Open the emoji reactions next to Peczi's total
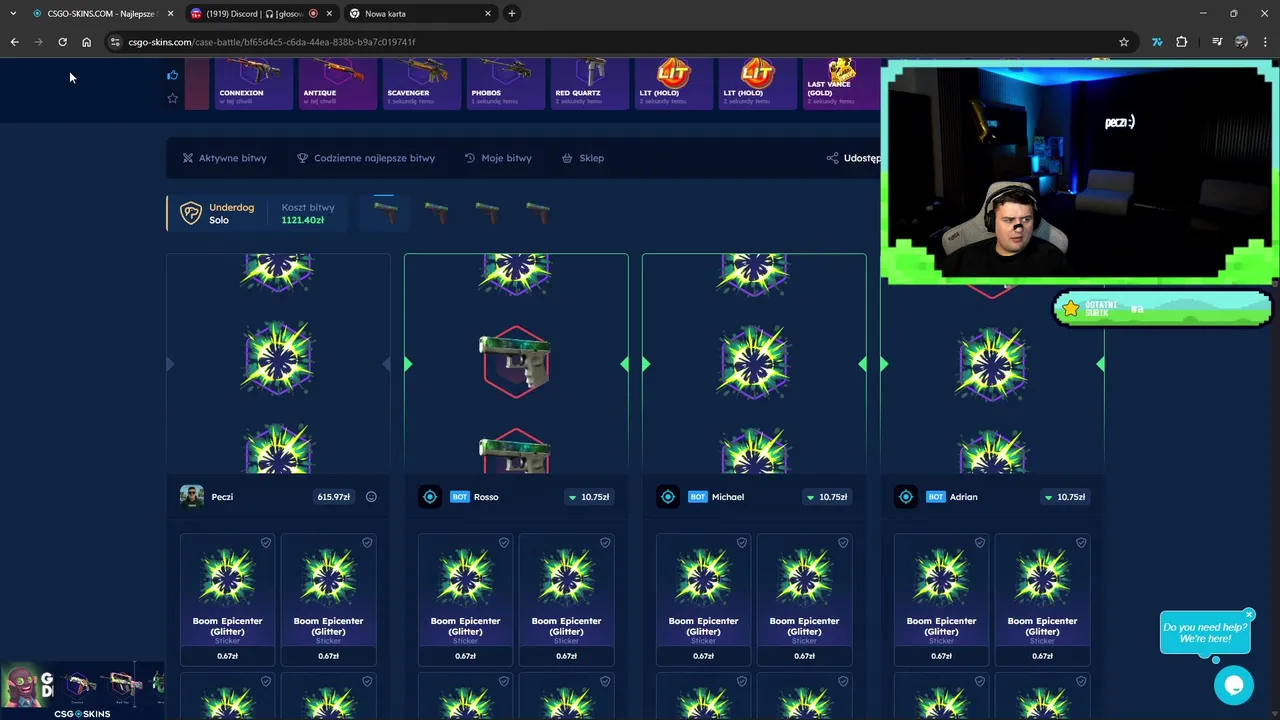1280x720 pixels. pyautogui.click(x=371, y=497)
